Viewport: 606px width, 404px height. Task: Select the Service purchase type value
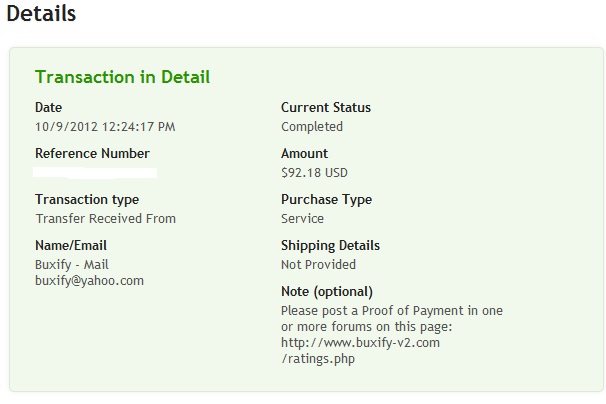click(x=302, y=218)
